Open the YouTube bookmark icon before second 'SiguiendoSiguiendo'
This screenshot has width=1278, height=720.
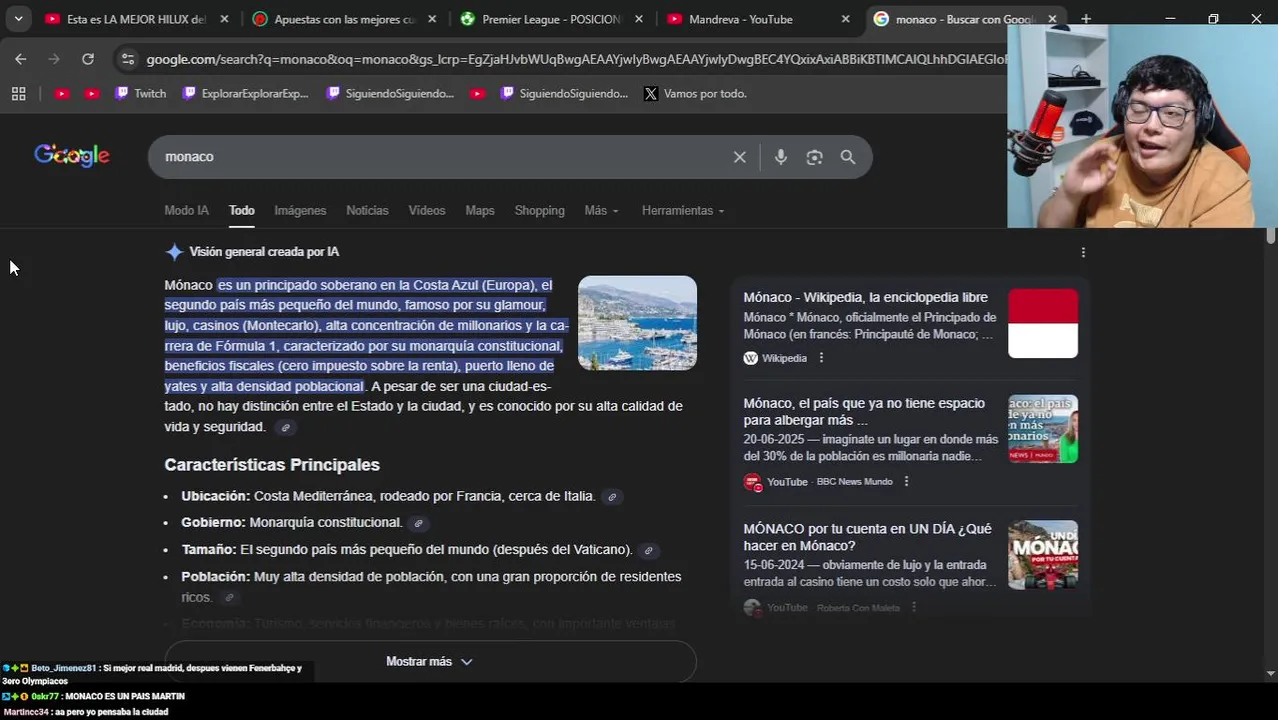[x=477, y=93]
